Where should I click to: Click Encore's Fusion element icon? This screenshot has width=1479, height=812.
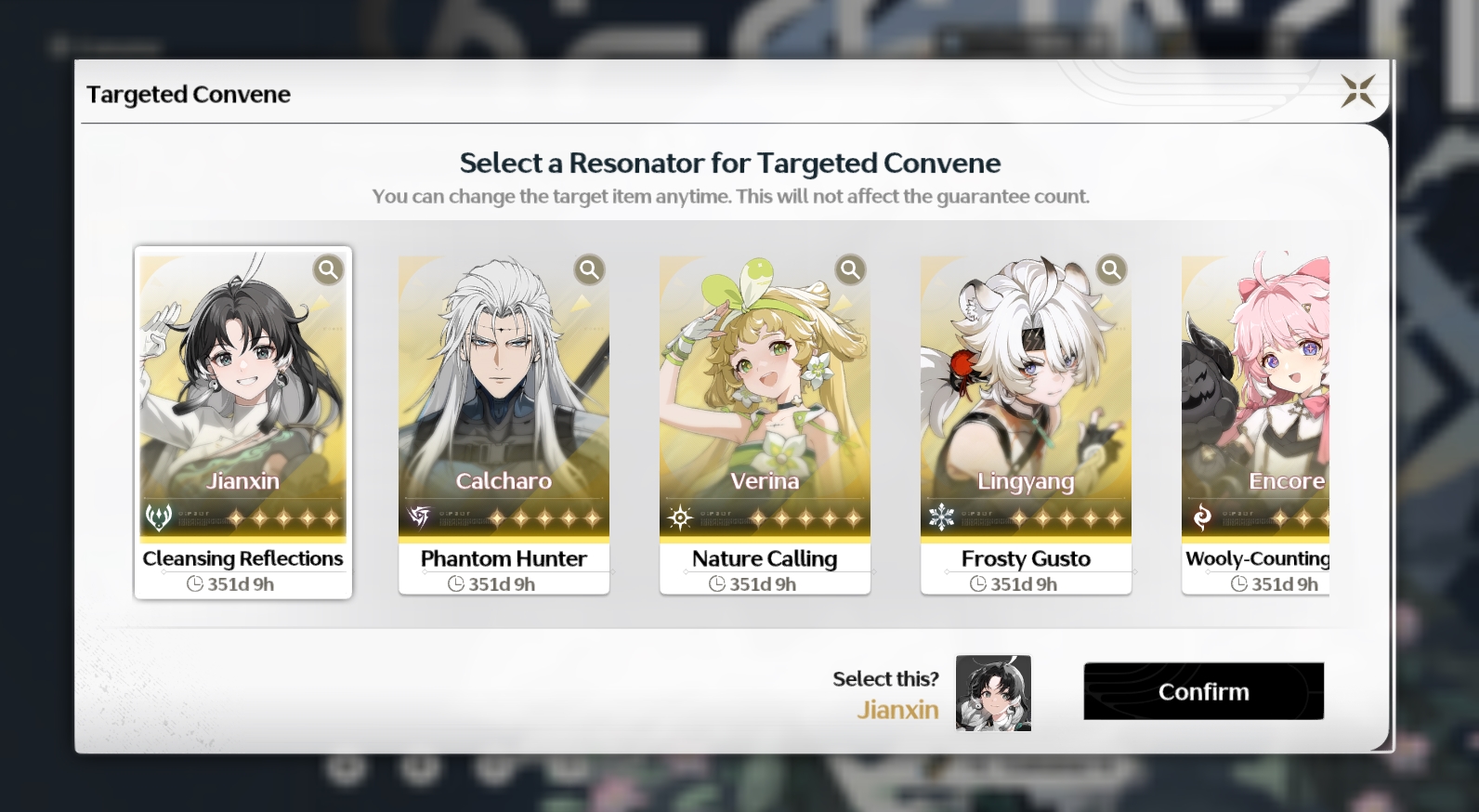[x=1202, y=517]
